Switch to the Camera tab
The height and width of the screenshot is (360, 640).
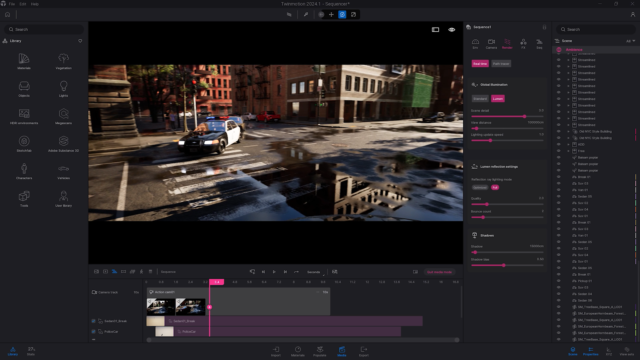click(491, 44)
